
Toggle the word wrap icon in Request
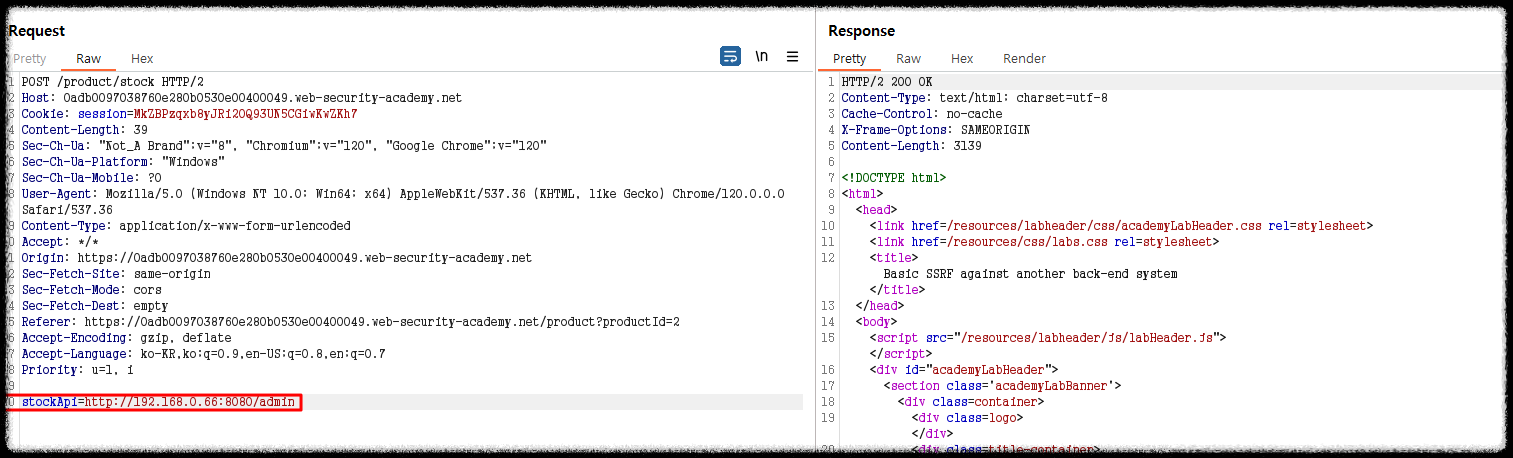730,57
